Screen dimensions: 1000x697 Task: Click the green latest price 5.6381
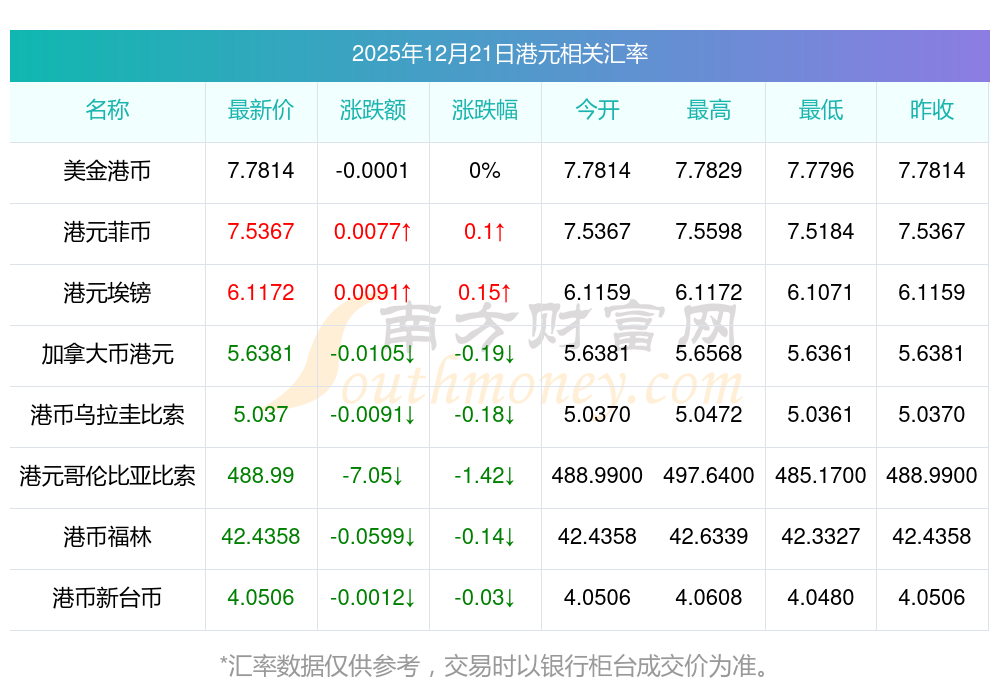(x=261, y=353)
